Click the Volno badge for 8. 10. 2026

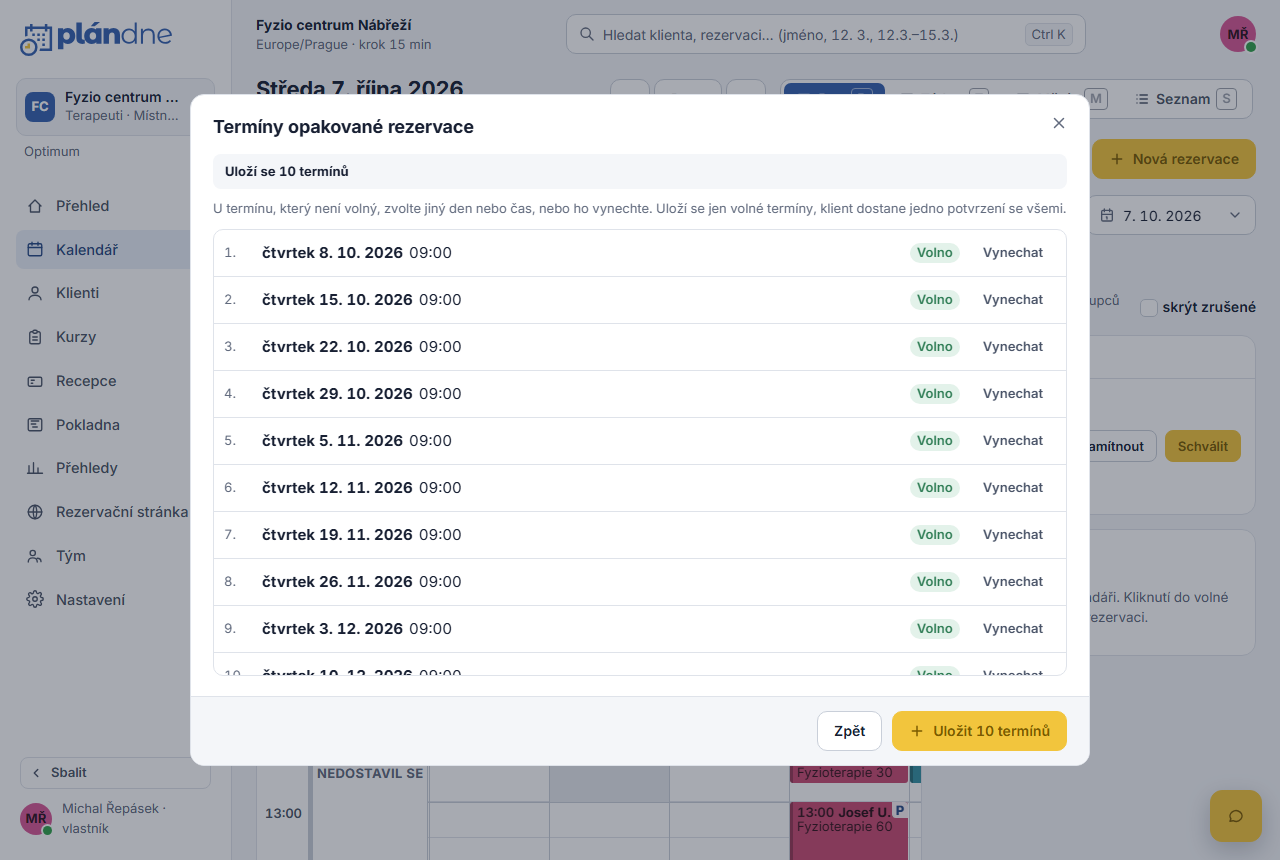935,253
